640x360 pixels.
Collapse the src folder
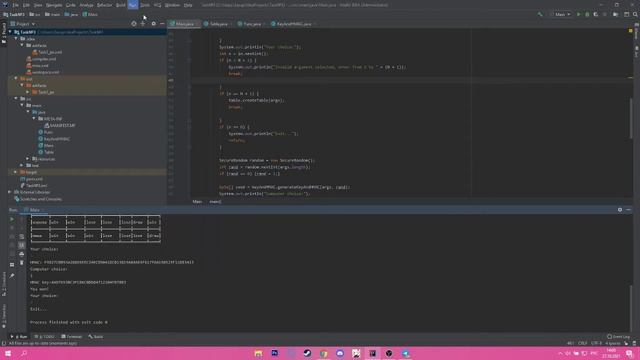coord(16,98)
